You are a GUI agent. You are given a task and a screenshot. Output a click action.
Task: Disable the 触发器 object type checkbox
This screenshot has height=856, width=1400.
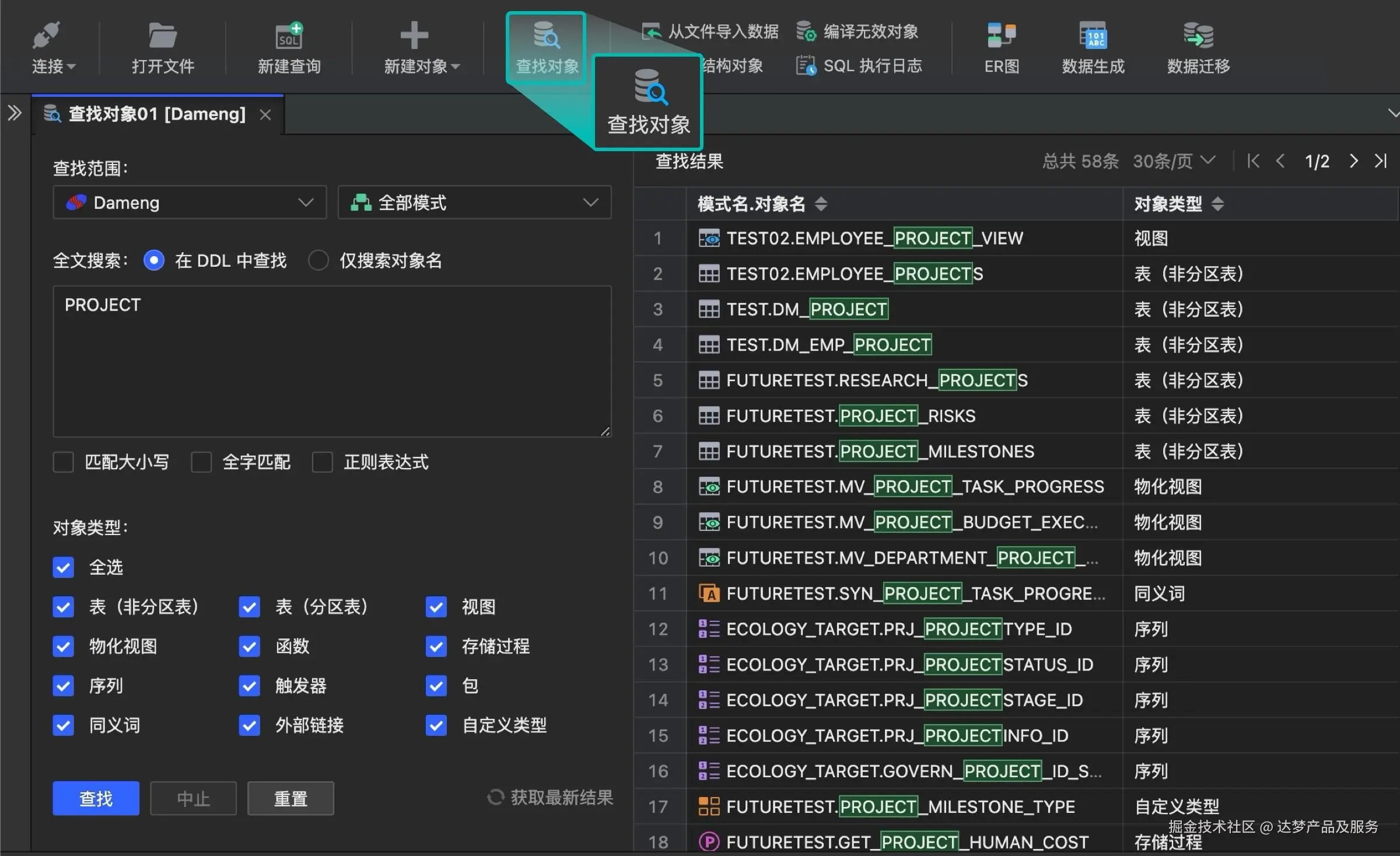[x=249, y=686]
